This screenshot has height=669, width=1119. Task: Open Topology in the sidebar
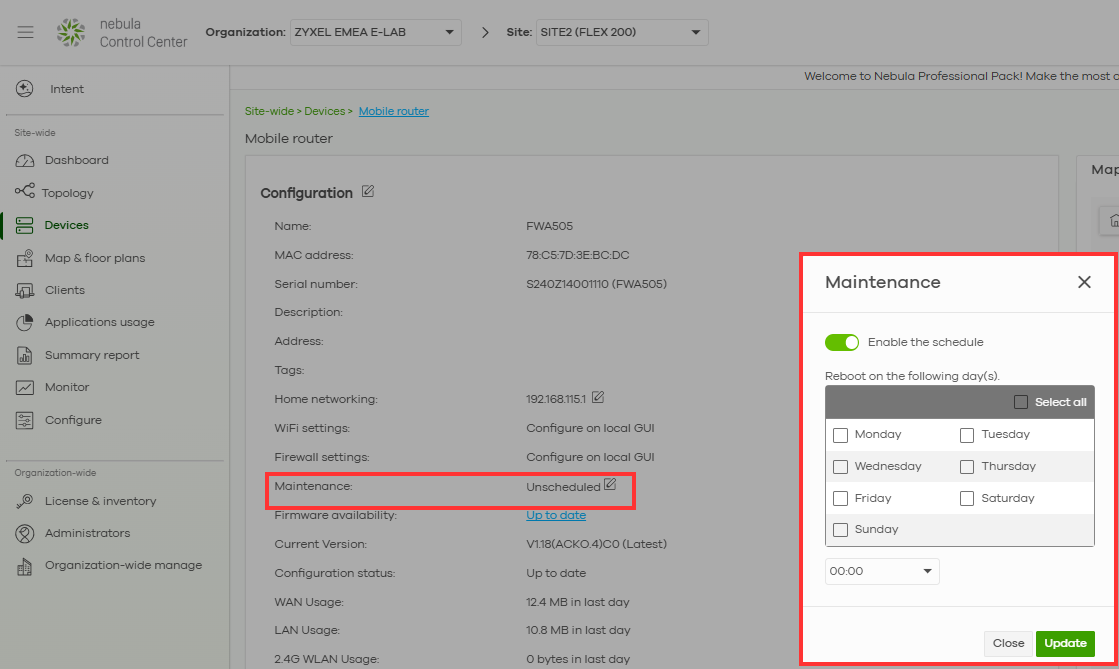point(68,193)
